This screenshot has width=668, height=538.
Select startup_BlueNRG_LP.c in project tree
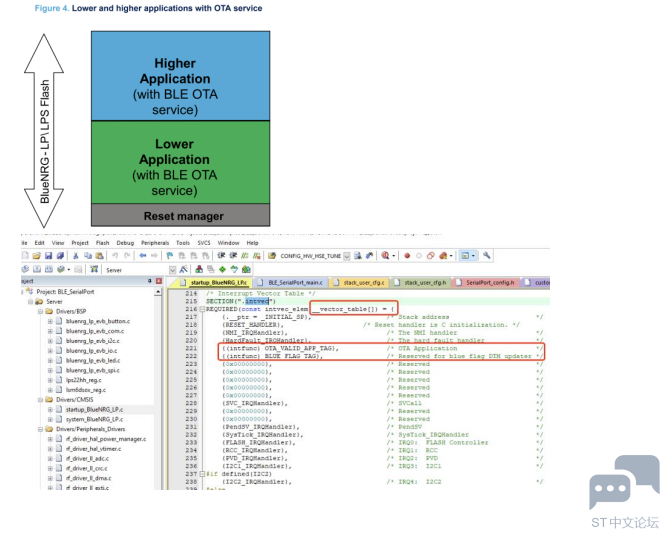tap(94, 409)
